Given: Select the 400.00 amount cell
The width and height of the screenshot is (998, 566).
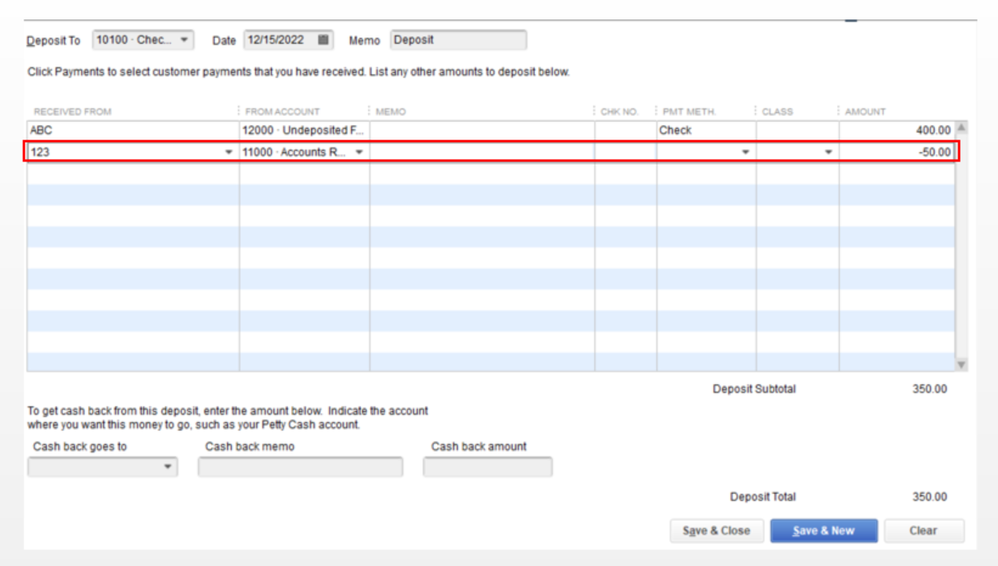Looking at the screenshot, I should 897,130.
